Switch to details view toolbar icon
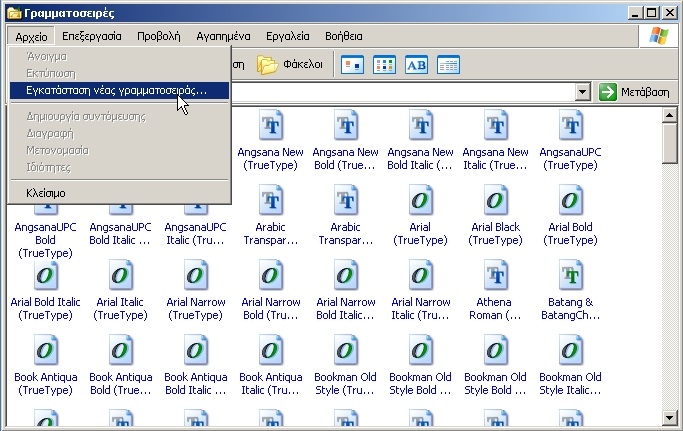The image size is (683, 431). [x=448, y=65]
